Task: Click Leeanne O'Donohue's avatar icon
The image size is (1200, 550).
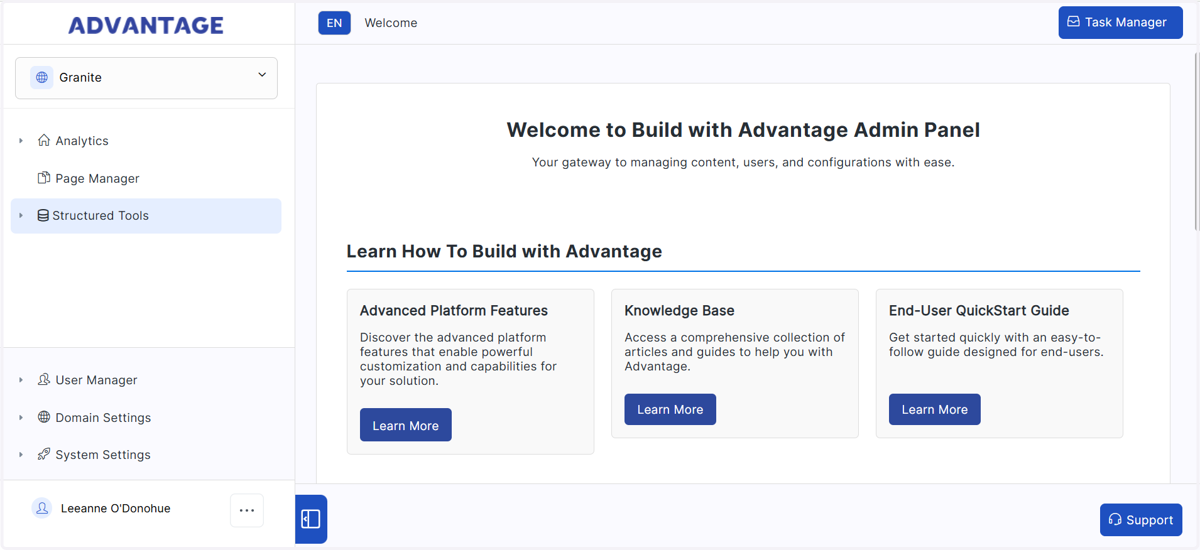Action: (x=42, y=508)
